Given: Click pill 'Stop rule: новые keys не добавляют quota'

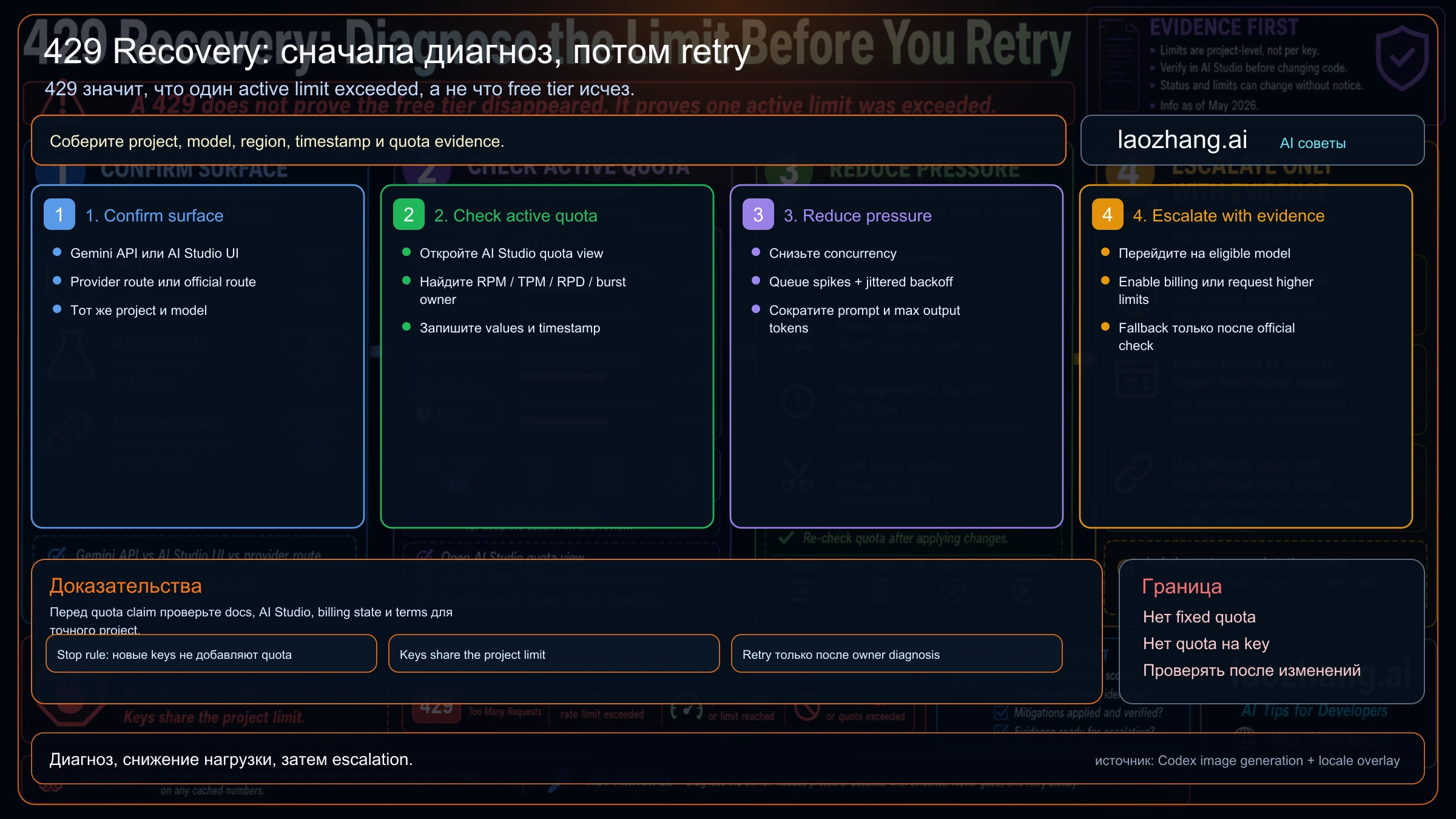Looking at the screenshot, I should click(x=211, y=654).
